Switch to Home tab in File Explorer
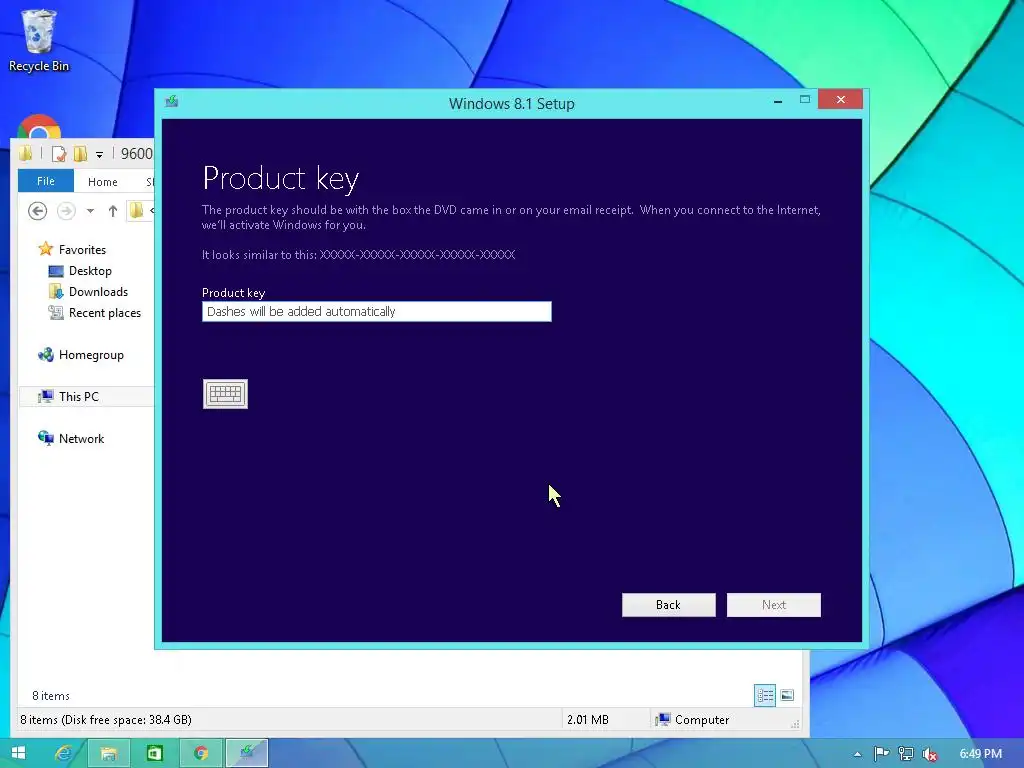Screen dimensions: 1024x768 (x=103, y=182)
